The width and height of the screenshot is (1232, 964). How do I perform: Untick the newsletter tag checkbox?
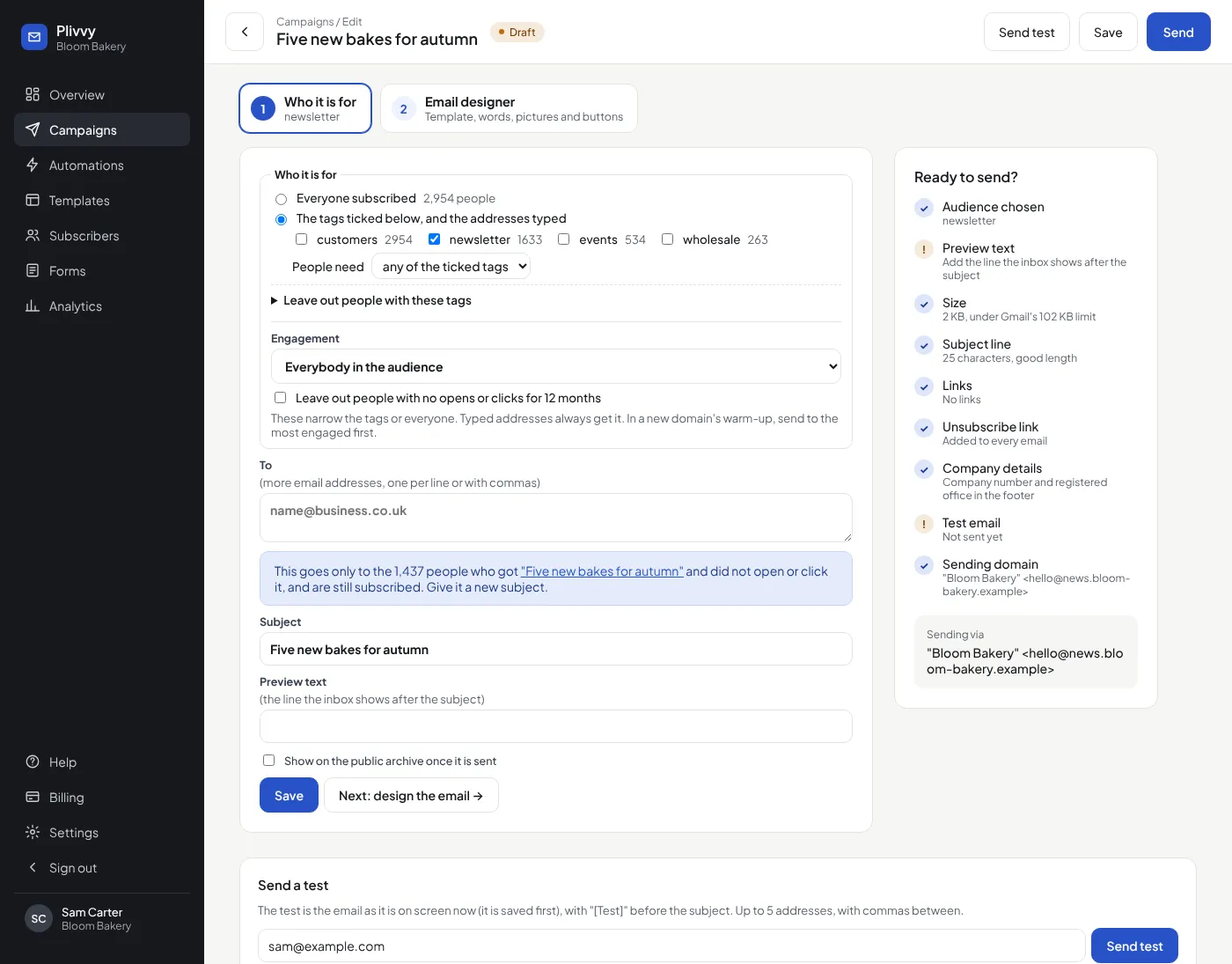pos(434,239)
